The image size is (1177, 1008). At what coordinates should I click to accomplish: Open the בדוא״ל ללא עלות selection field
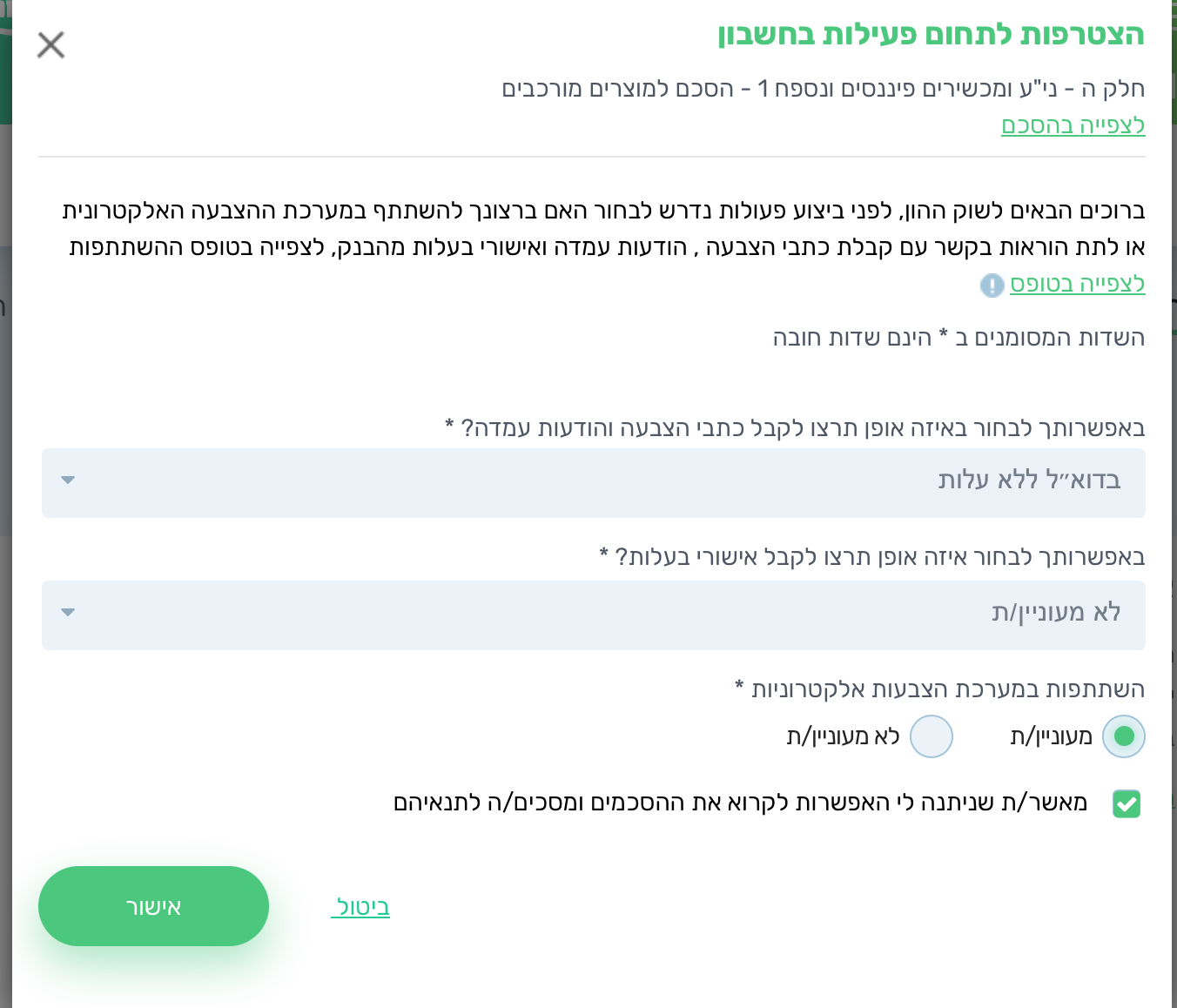point(593,483)
